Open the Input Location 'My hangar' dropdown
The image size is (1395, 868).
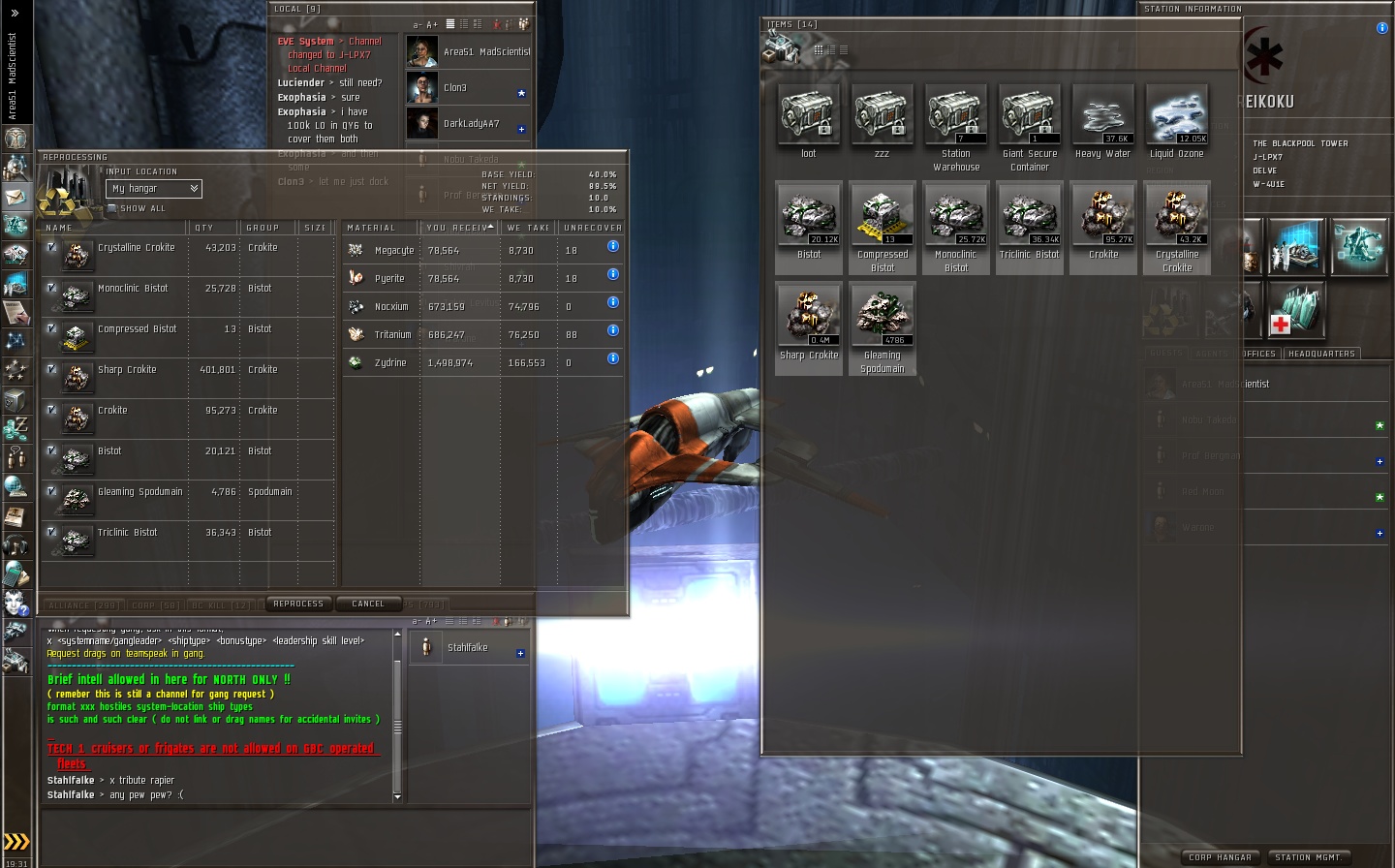[154, 189]
